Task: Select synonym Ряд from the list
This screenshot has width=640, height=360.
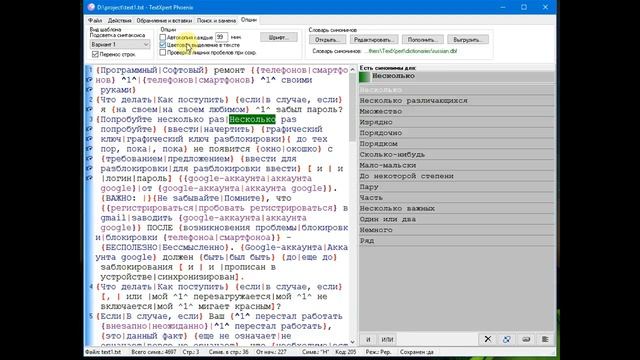Action: point(457,241)
